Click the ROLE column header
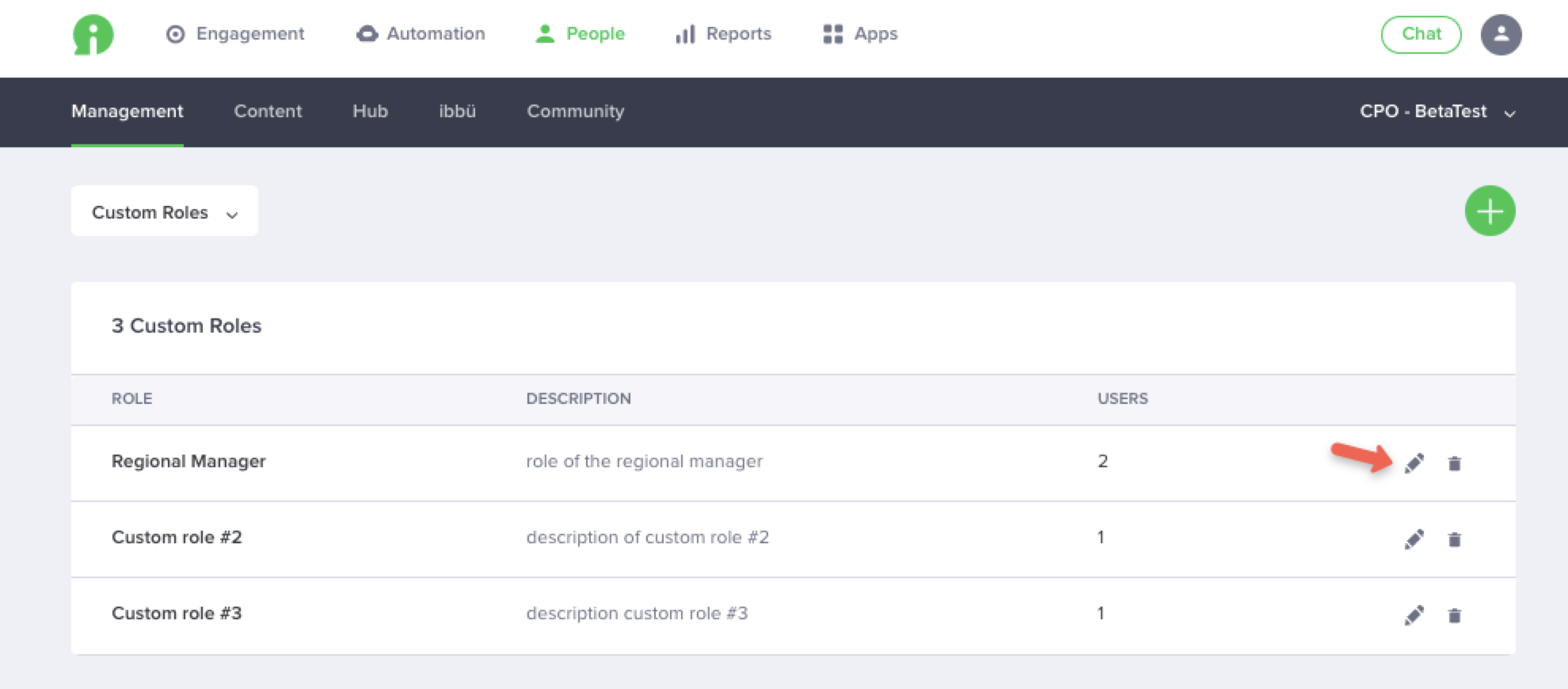The width and height of the screenshot is (1568, 689). [131, 398]
